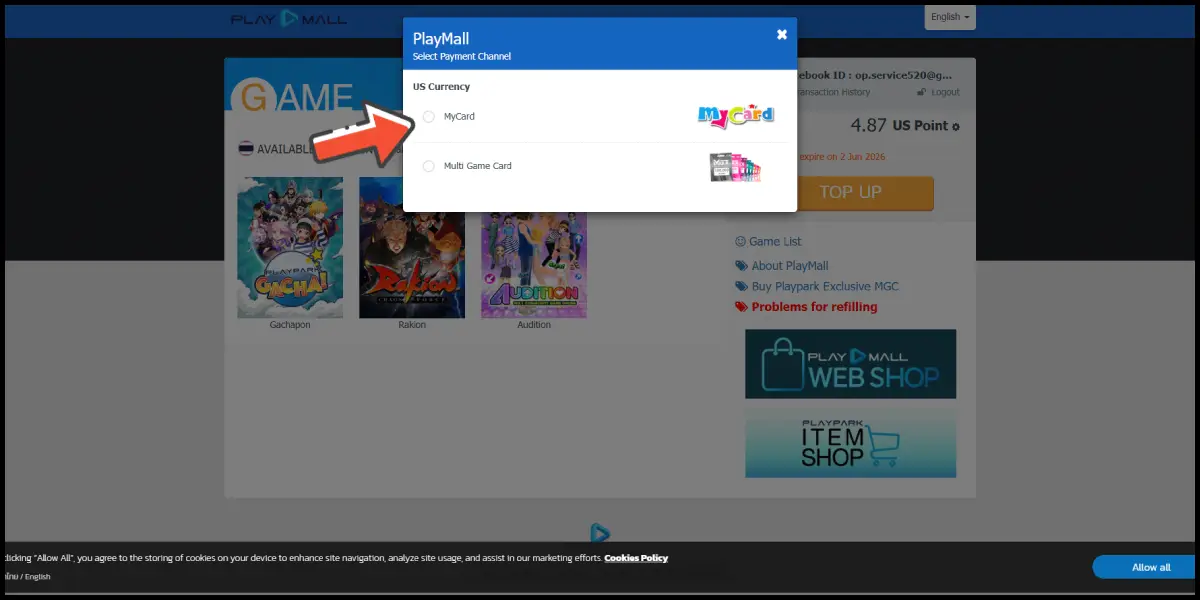Click the Multi Game Card image

click(735, 167)
